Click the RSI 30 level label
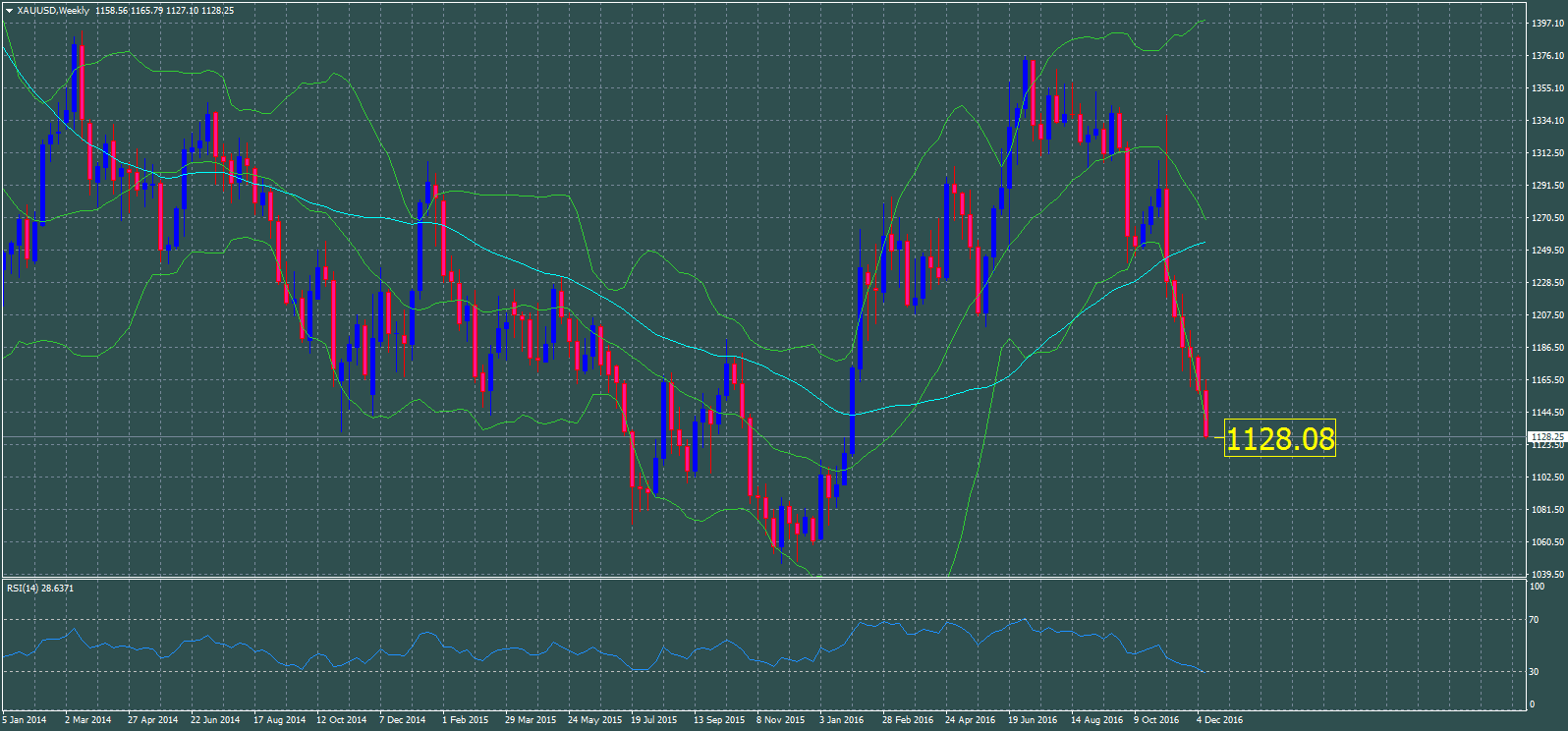The image size is (1568, 731). coord(1534,672)
